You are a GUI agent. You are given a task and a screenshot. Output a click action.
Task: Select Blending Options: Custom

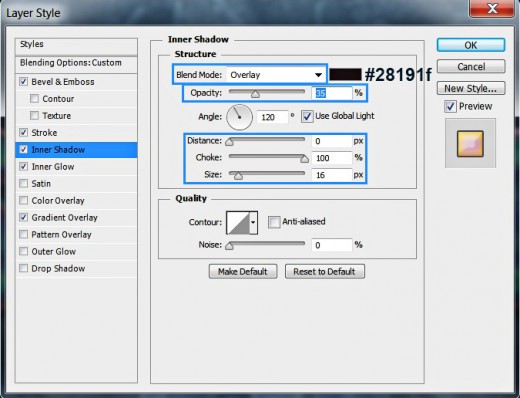(x=76, y=64)
